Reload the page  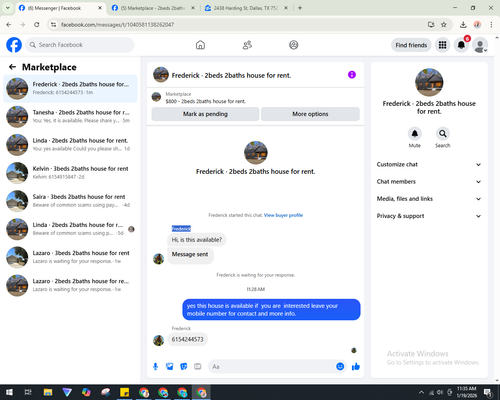37,24
